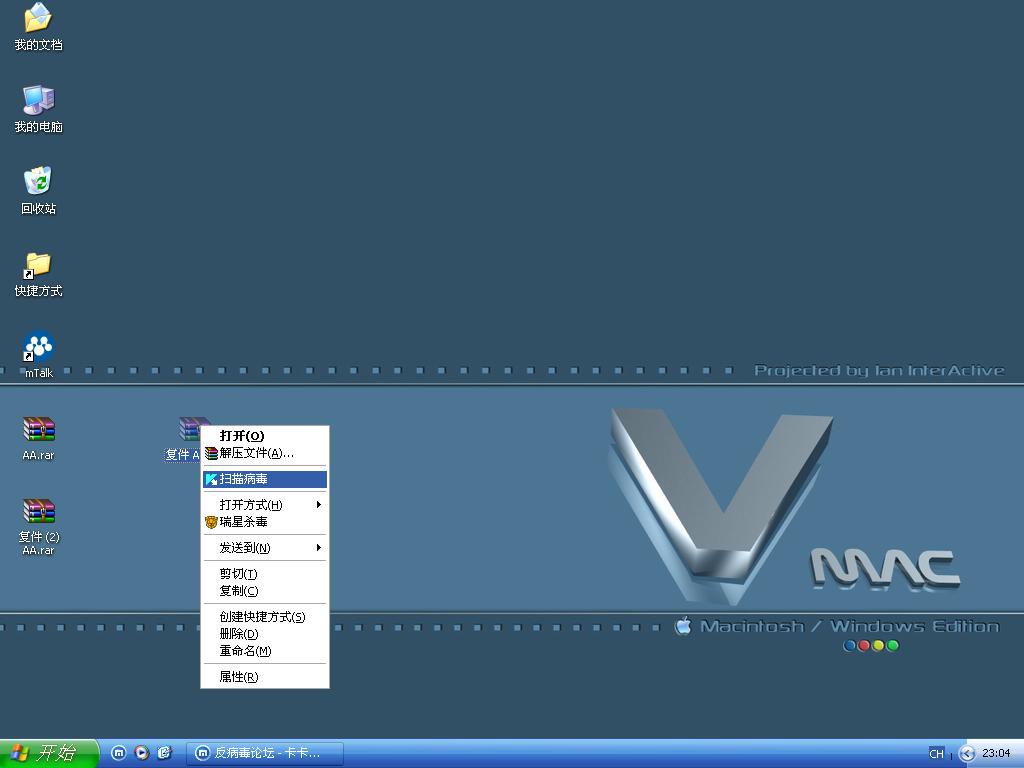The height and width of the screenshot is (768, 1024).
Task: Click the Kaspersky icon beside 扫描病毒
Action: [211, 479]
